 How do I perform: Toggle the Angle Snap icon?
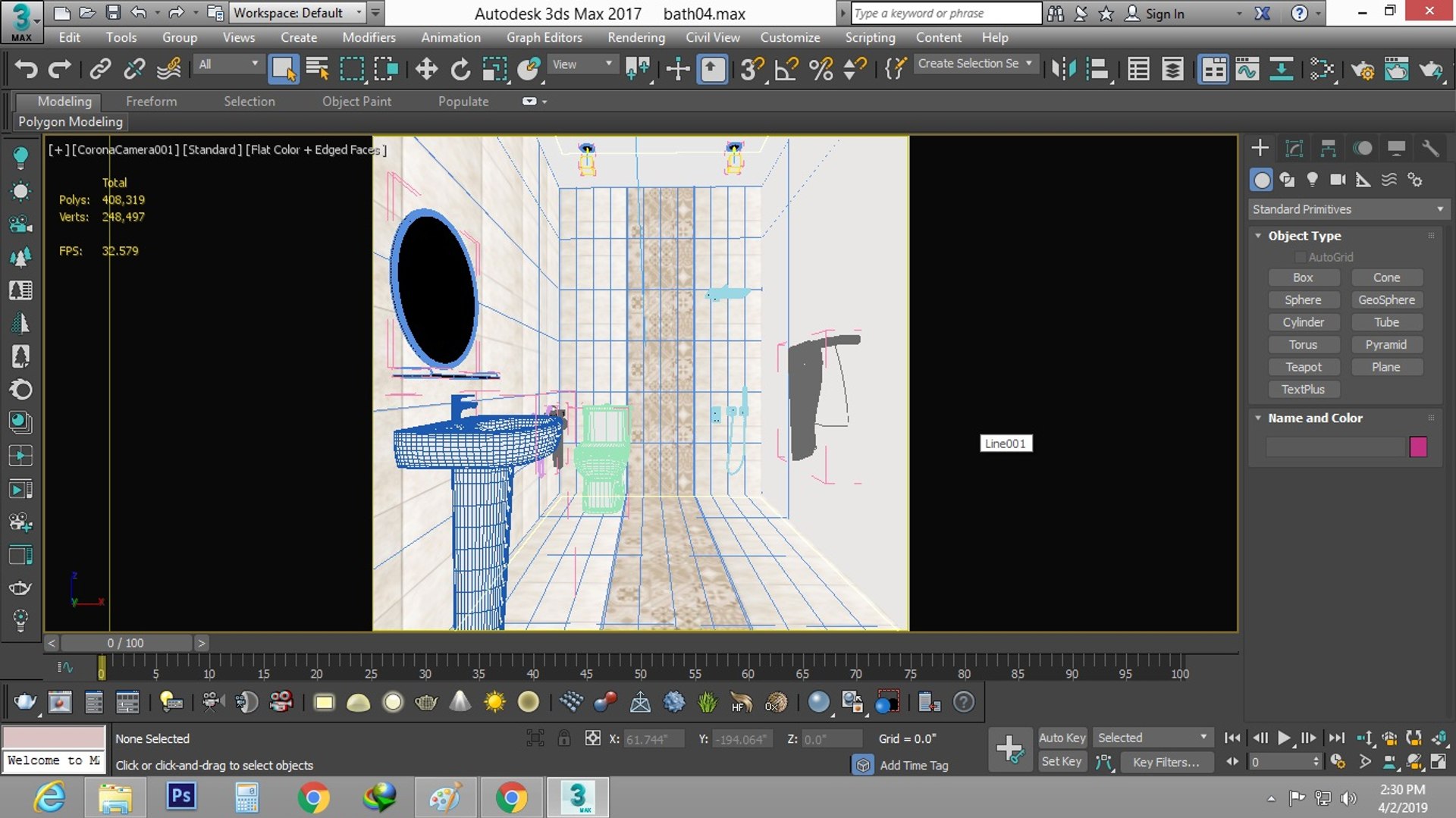click(x=786, y=69)
